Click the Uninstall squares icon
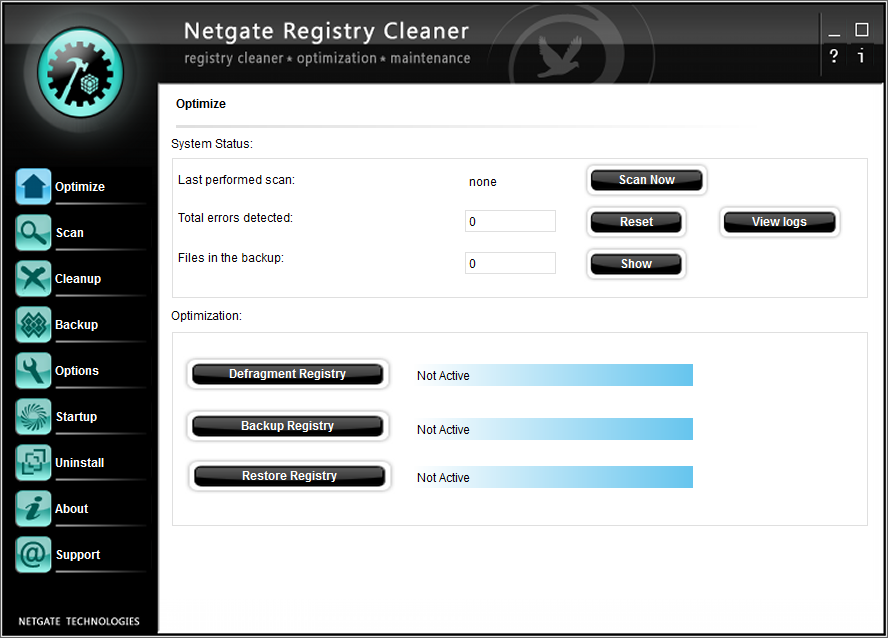 pyautogui.click(x=33, y=462)
